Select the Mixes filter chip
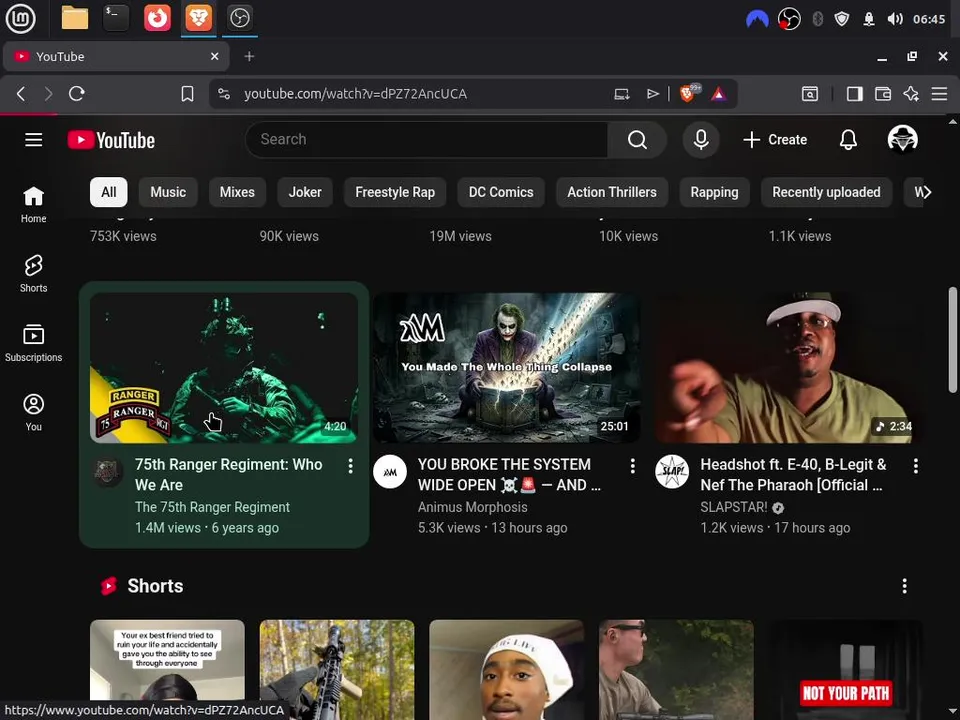Screen dimensions: 960x720 point(237,192)
